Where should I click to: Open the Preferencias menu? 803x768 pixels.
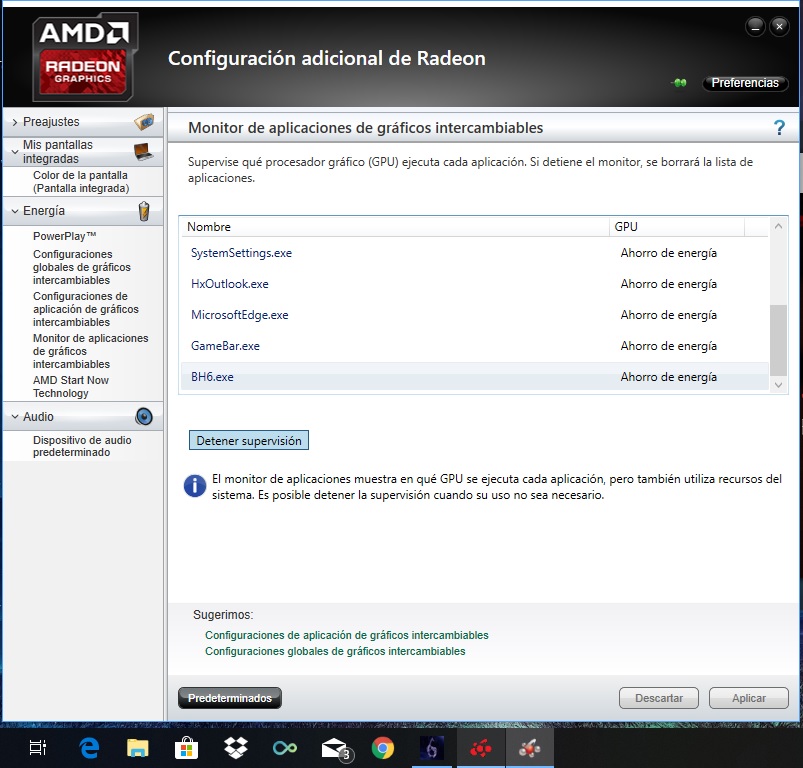[x=745, y=82]
